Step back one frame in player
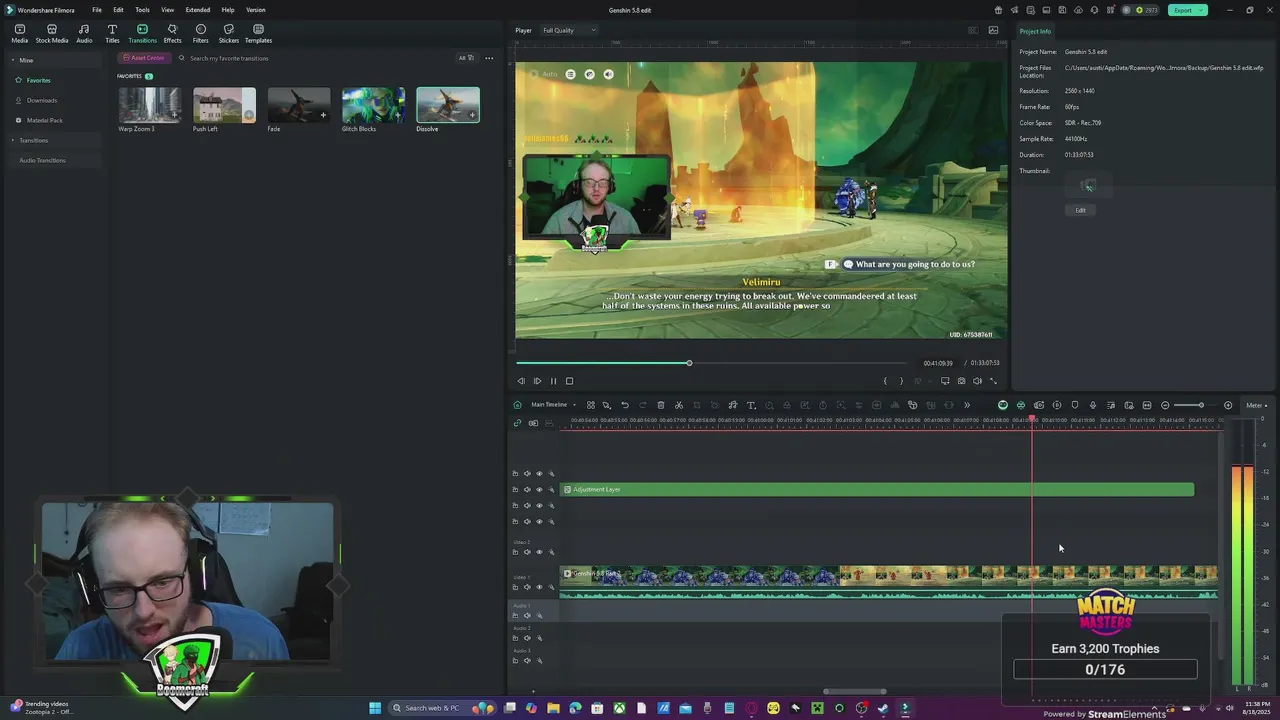Image resolution: width=1280 pixels, height=720 pixels. pos(521,381)
